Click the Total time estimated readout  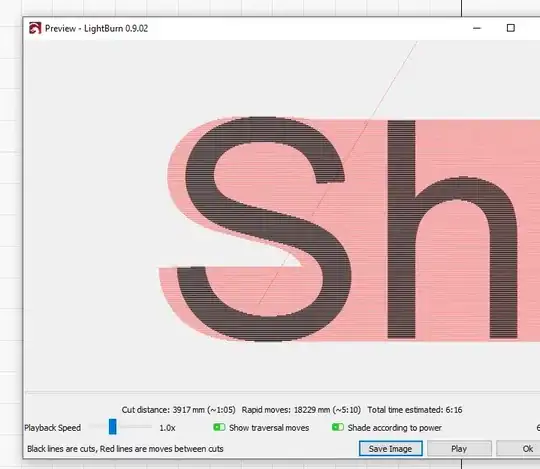tap(415, 410)
